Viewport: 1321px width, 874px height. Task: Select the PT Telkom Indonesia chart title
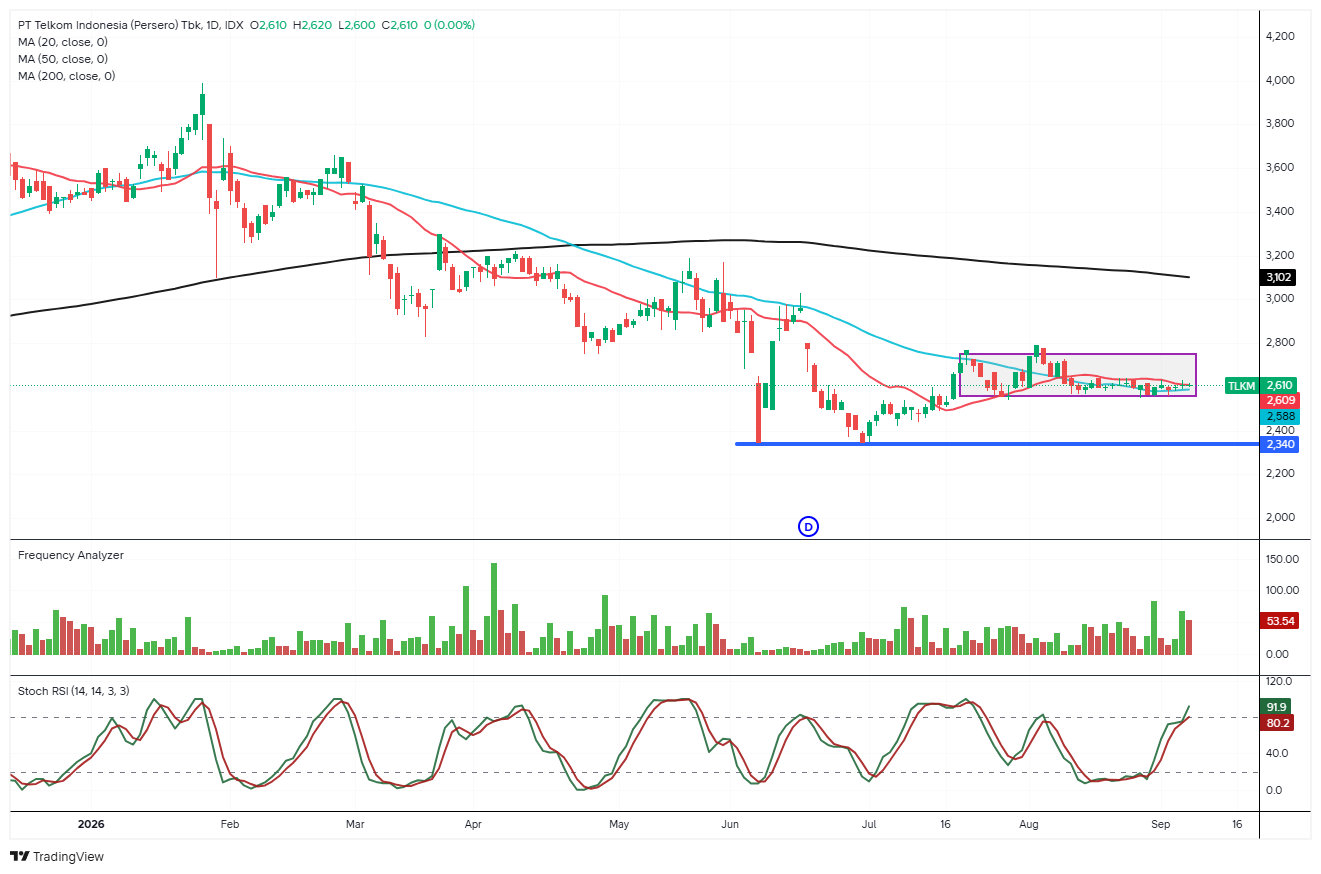108,25
